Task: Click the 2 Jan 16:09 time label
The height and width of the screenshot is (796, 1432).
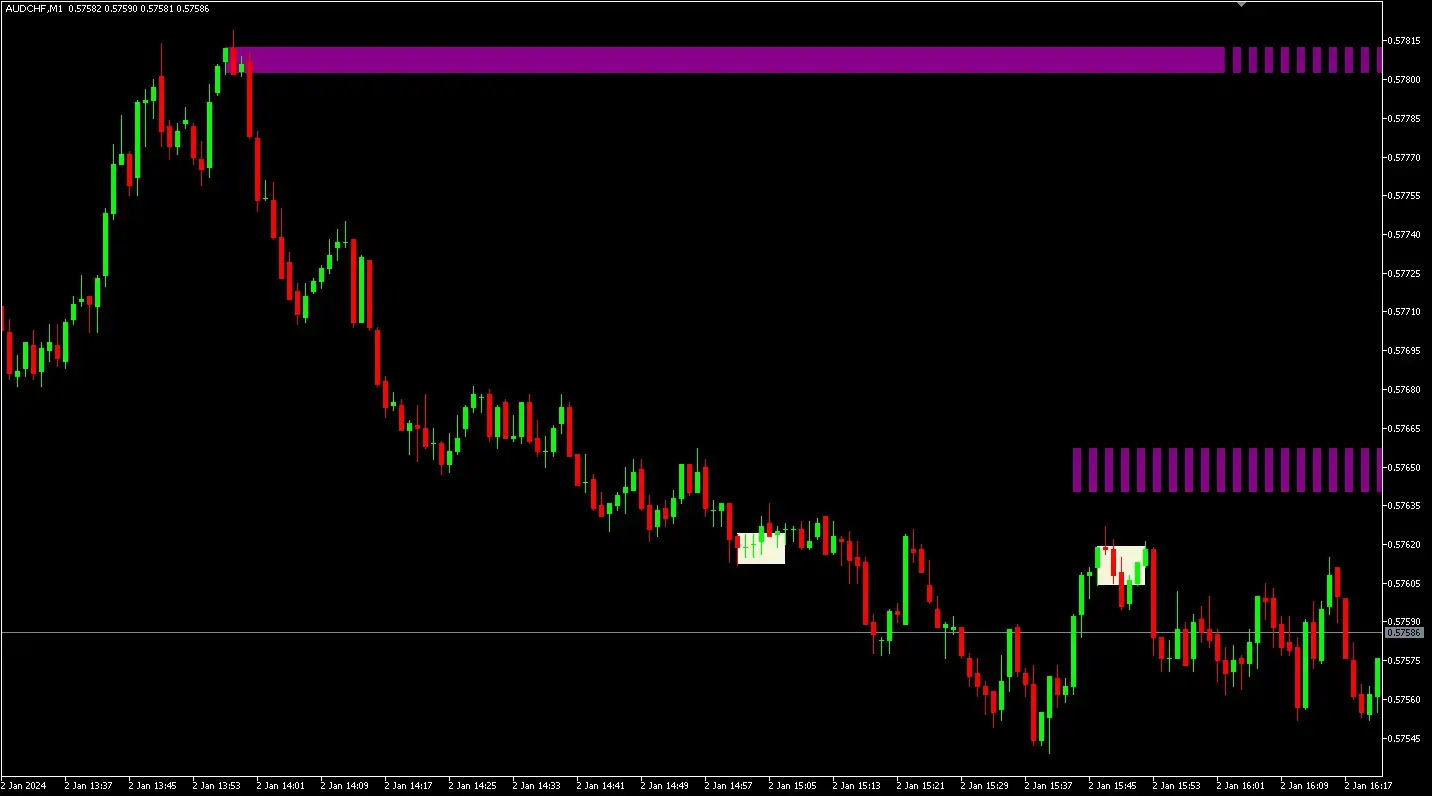Action: click(1305, 786)
